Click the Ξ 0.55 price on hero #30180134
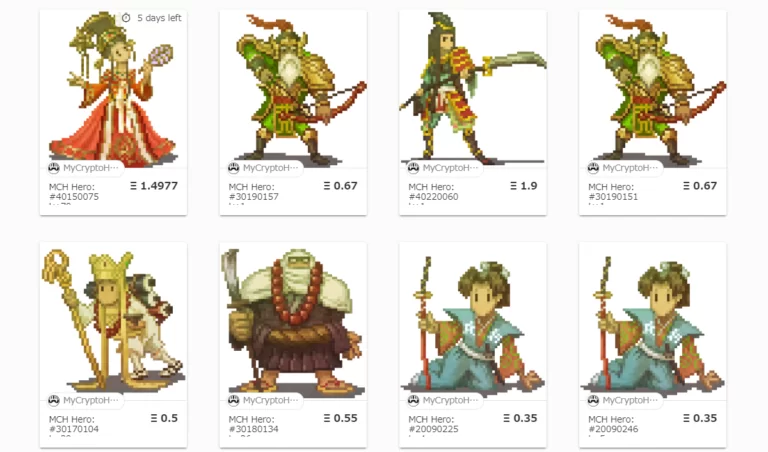 point(340,418)
